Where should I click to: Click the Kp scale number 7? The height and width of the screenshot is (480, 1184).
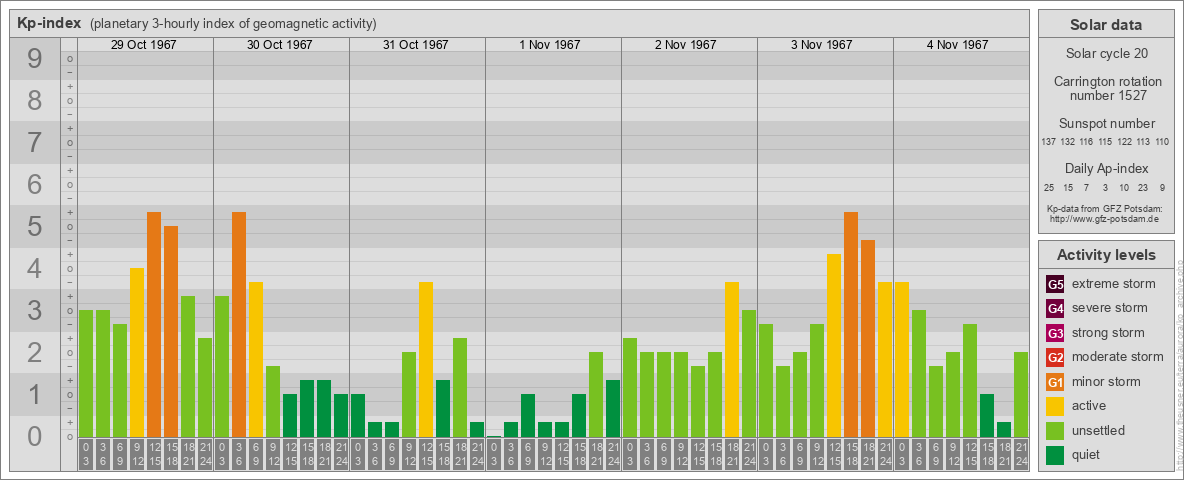(x=35, y=143)
